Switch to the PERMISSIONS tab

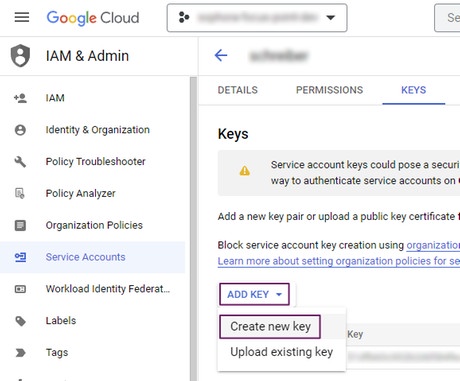329,90
